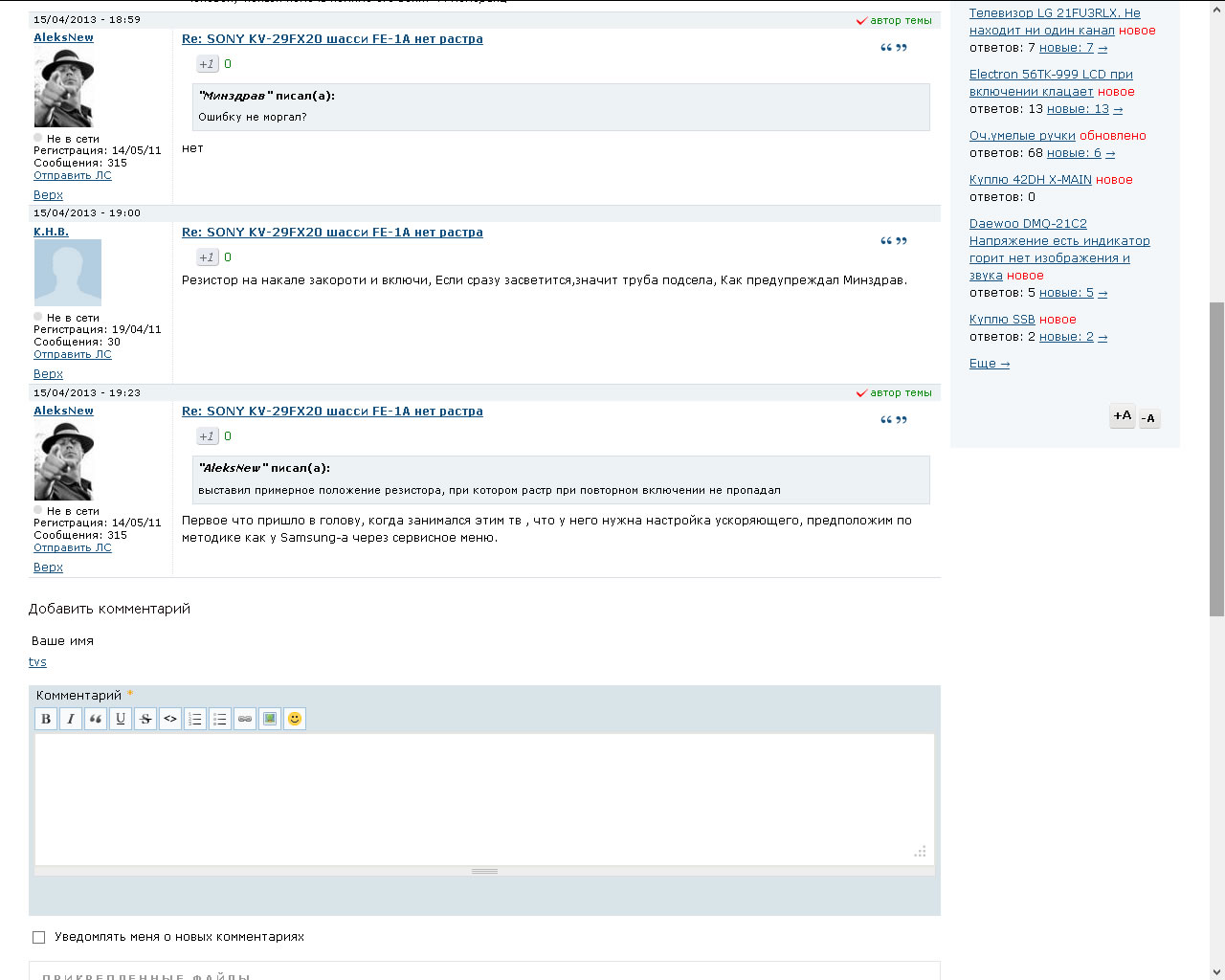The height and width of the screenshot is (980, 1225).
Task: Apply underline formatting in editor toolbar
Action: tap(121, 719)
